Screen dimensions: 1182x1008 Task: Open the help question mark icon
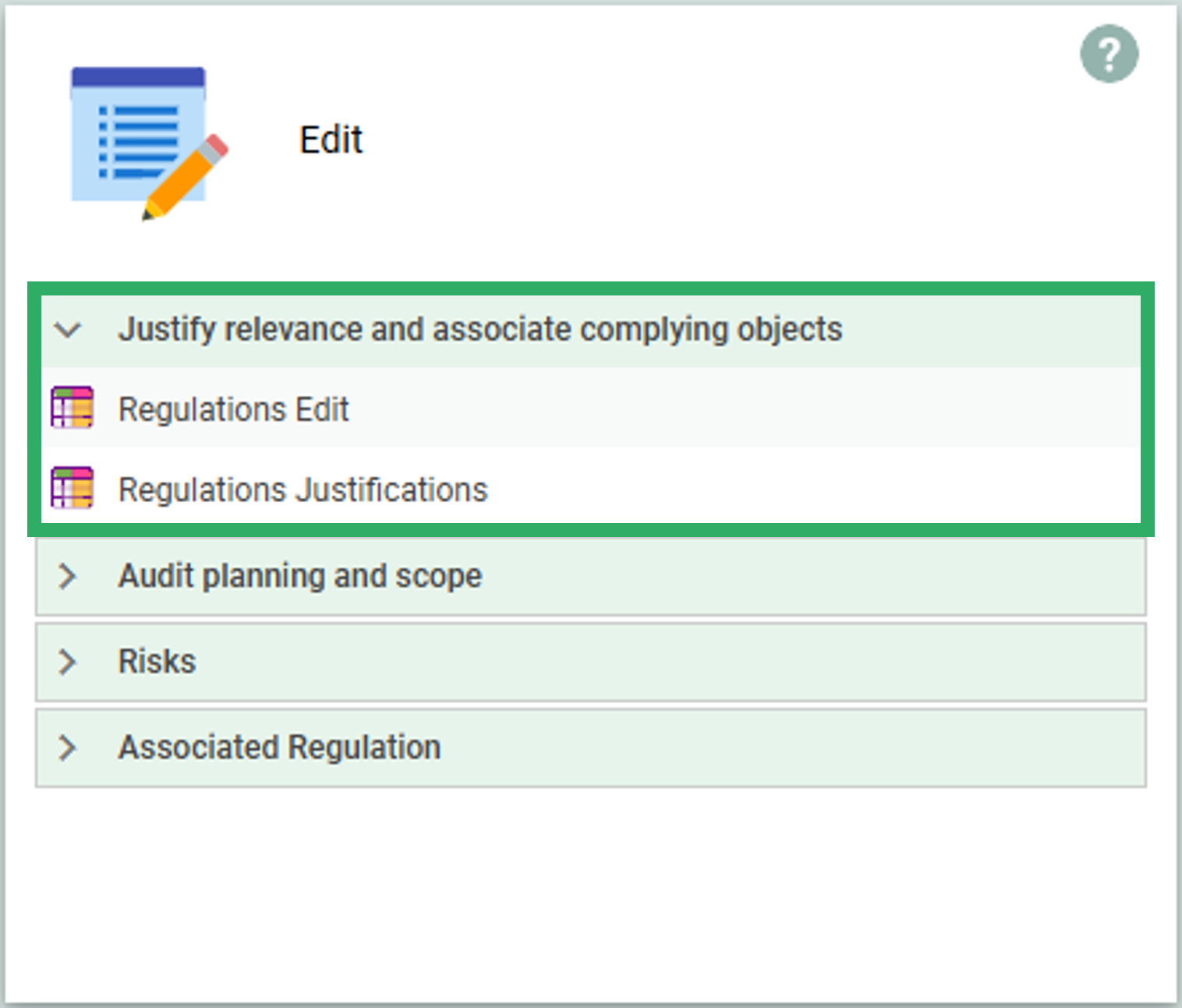[x=1109, y=54]
